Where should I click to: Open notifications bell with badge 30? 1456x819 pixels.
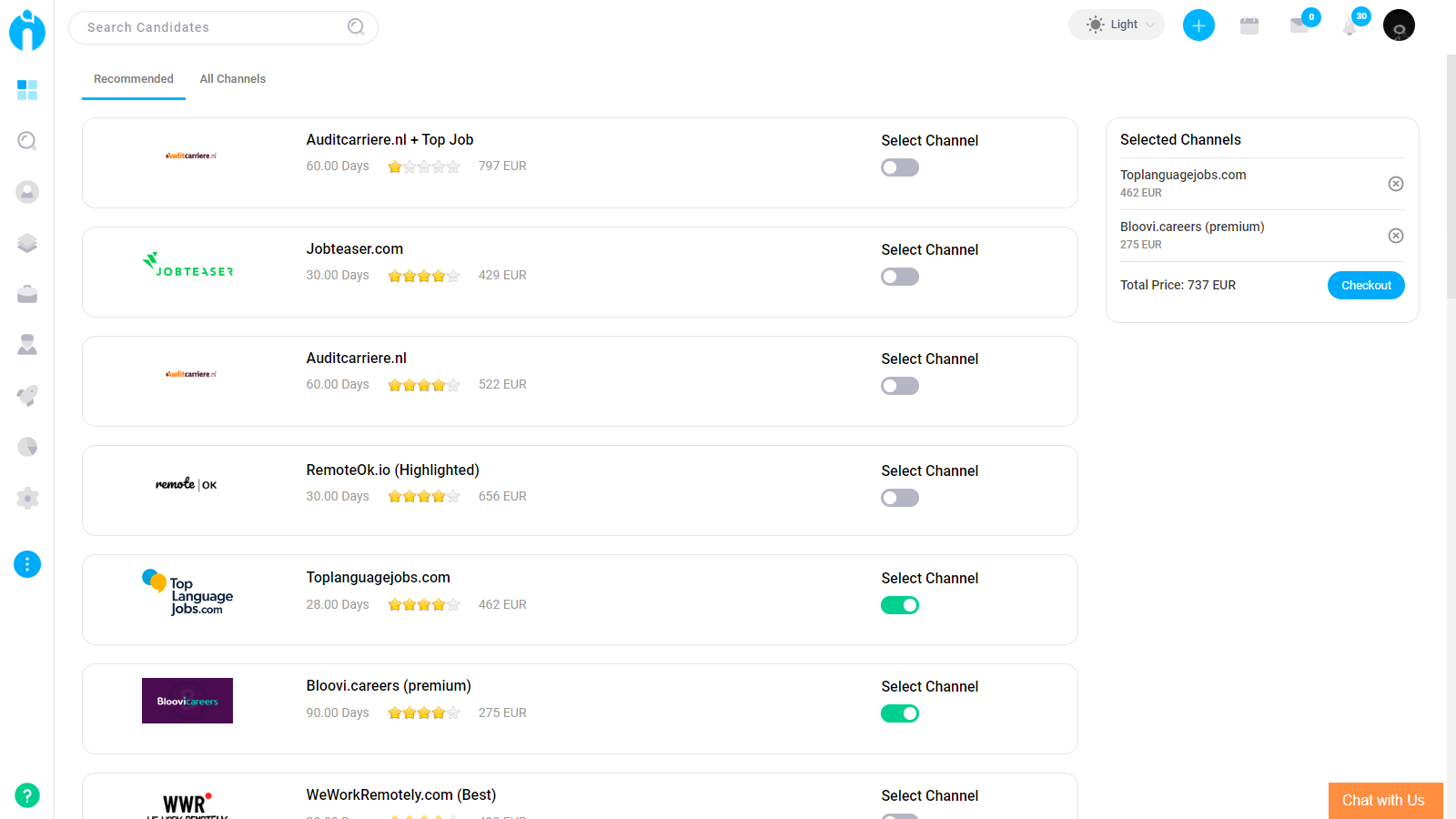[1350, 26]
